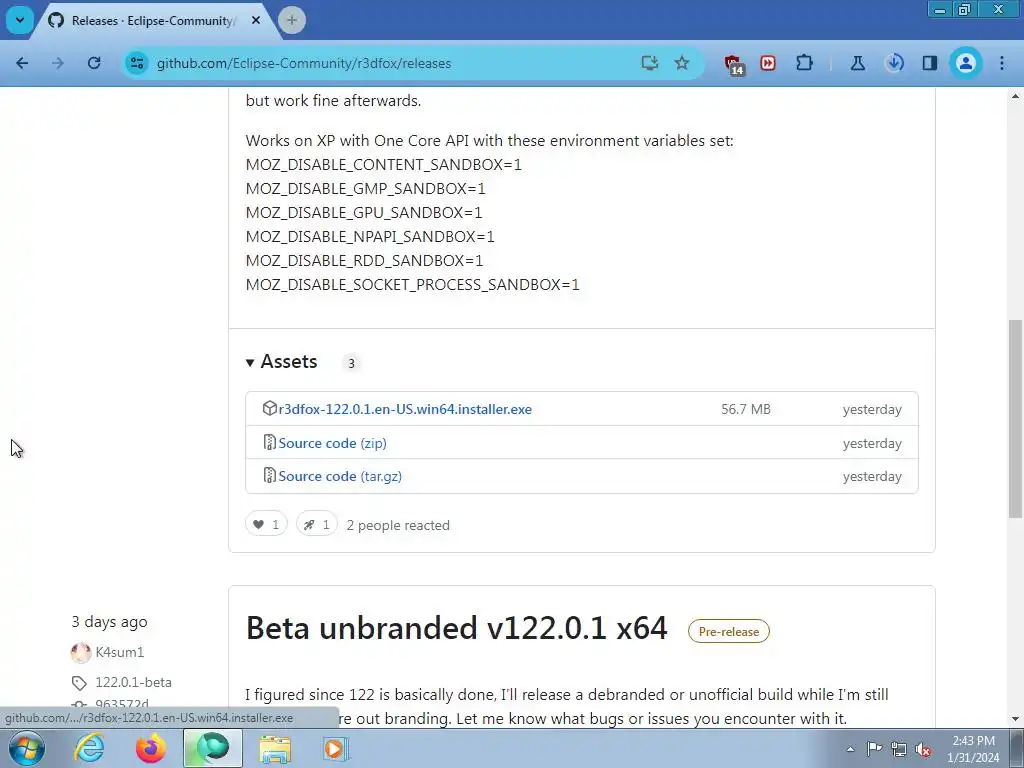Download r3dfox-122.0.1.en-US.win64.installer.exe

(x=405, y=409)
